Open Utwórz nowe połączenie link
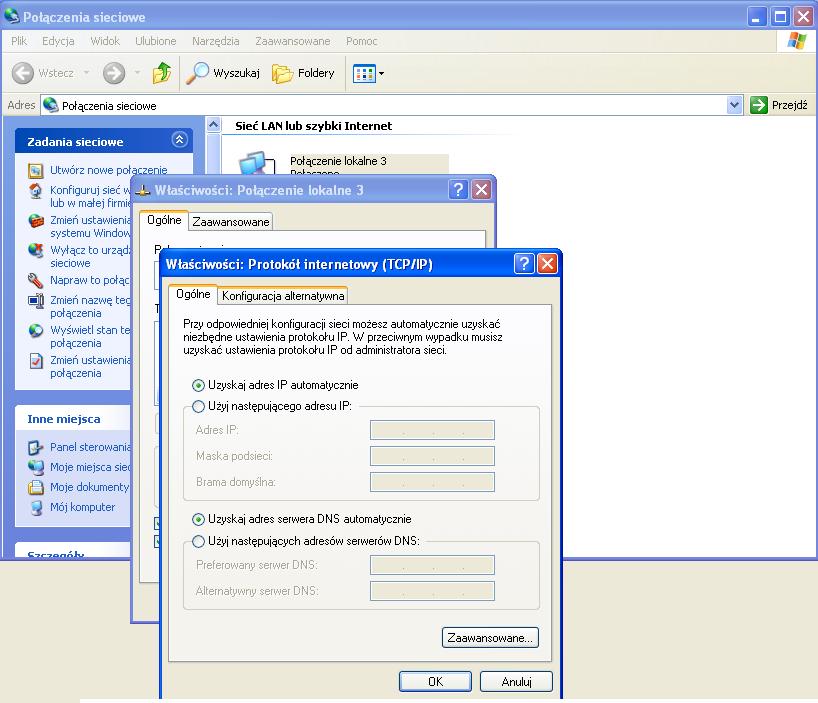The image size is (818, 703). tap(109, 170)
